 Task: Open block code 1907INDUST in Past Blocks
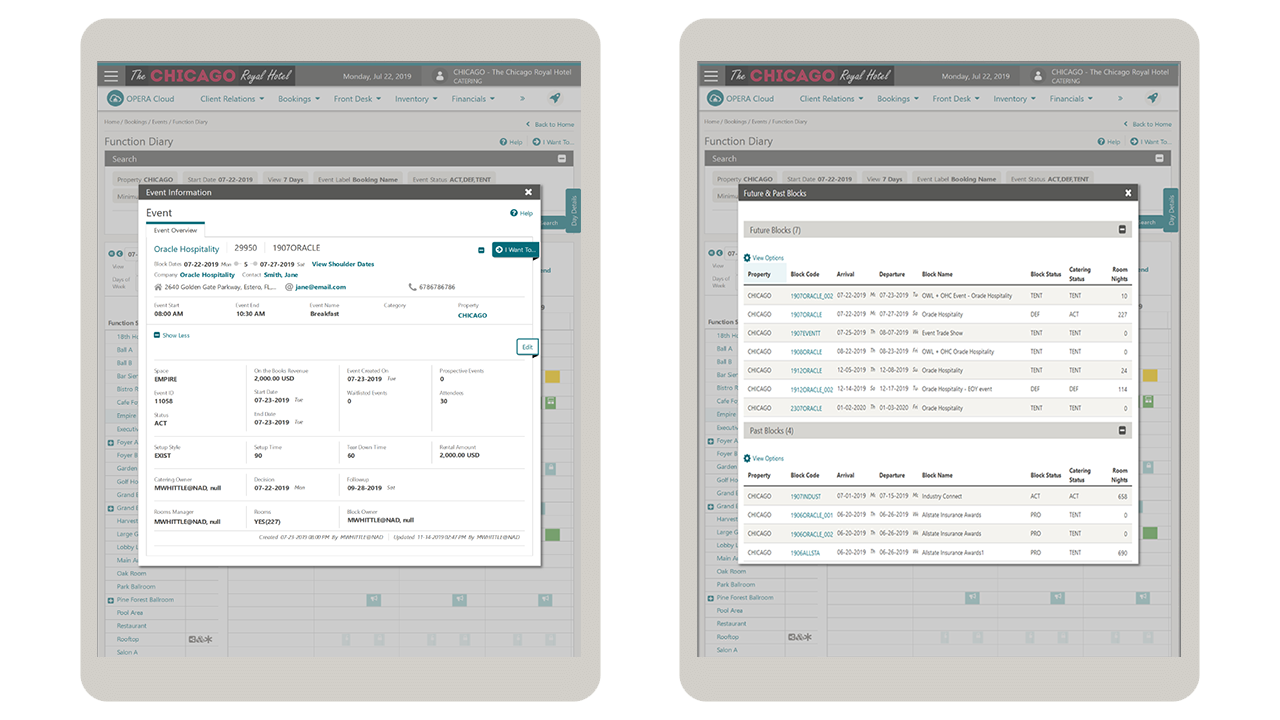coord(805,496)
